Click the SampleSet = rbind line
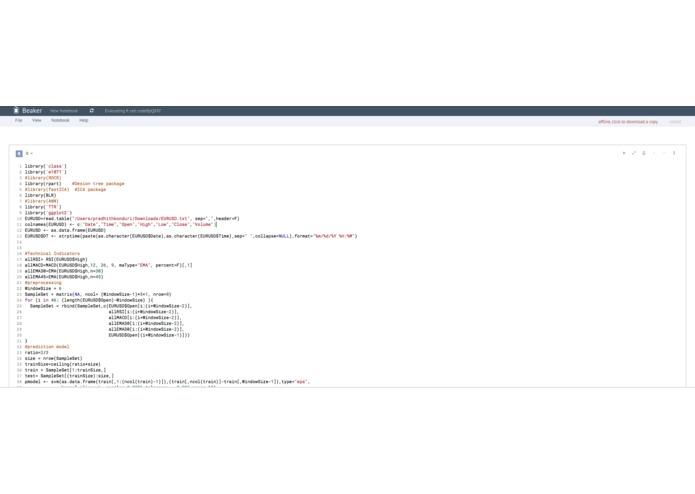This screenshot has height=494, width=695. [111, 306]
